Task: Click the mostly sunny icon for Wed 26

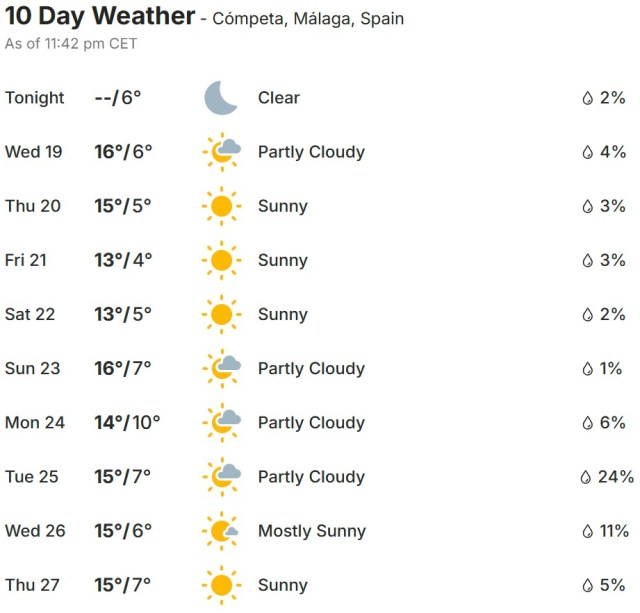Action: click(x=221, y=531)
